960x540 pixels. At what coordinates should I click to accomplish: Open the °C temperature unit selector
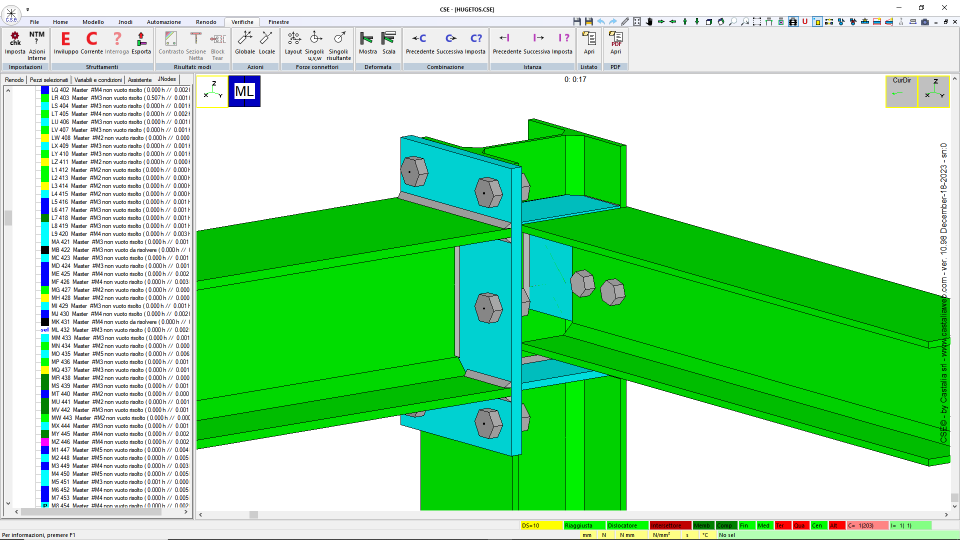705,535
